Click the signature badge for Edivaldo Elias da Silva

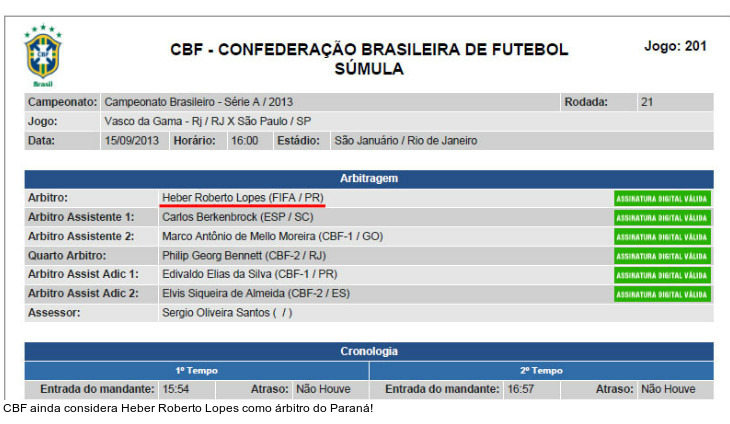[662, 275]
